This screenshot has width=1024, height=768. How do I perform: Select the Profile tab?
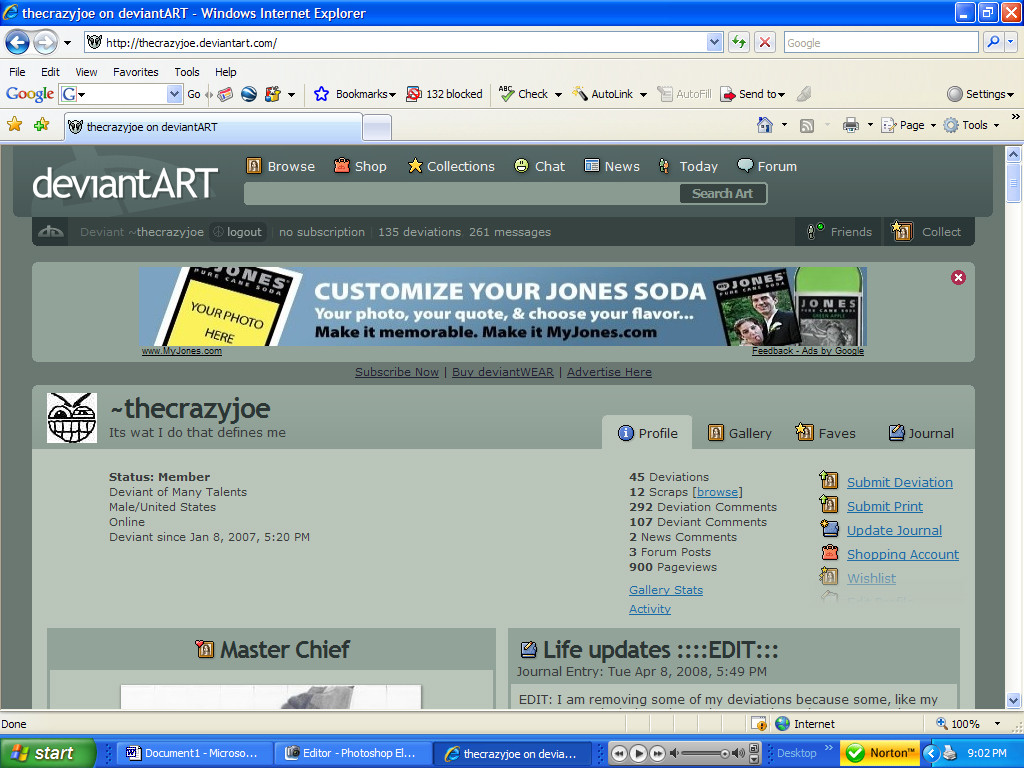point(648,433)
